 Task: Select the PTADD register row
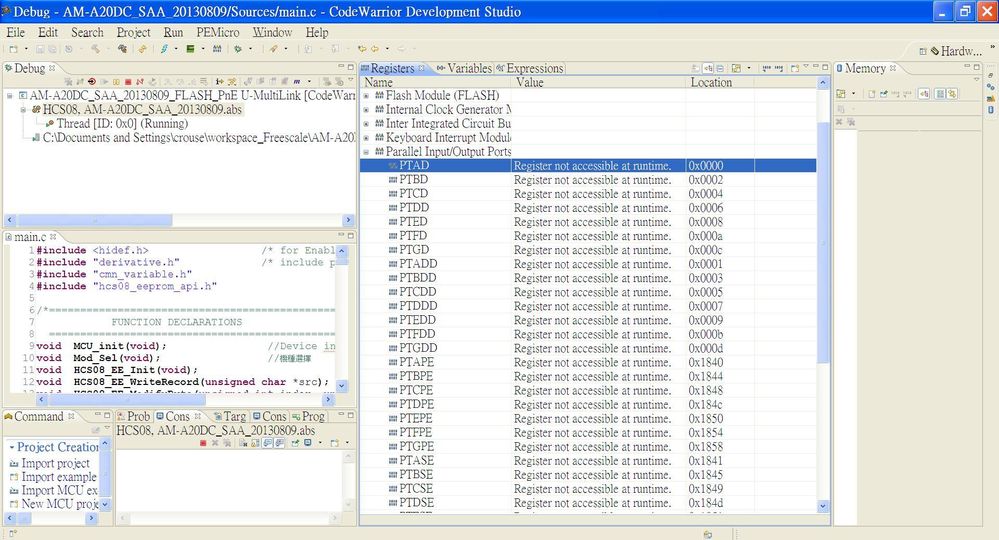[x=588, y=264]
